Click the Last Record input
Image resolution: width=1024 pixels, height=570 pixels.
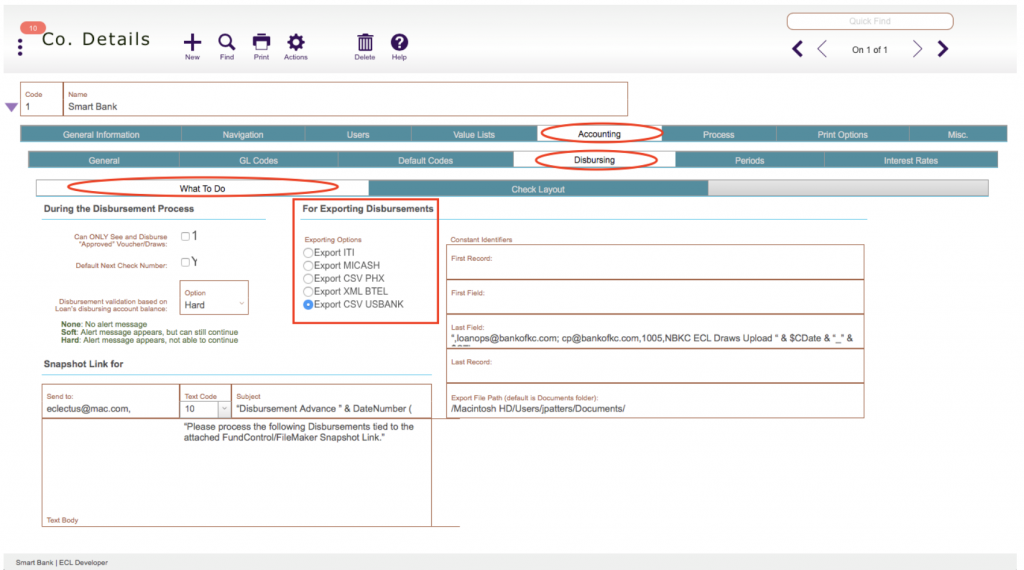pyautogui.click(x=655, y=366)
